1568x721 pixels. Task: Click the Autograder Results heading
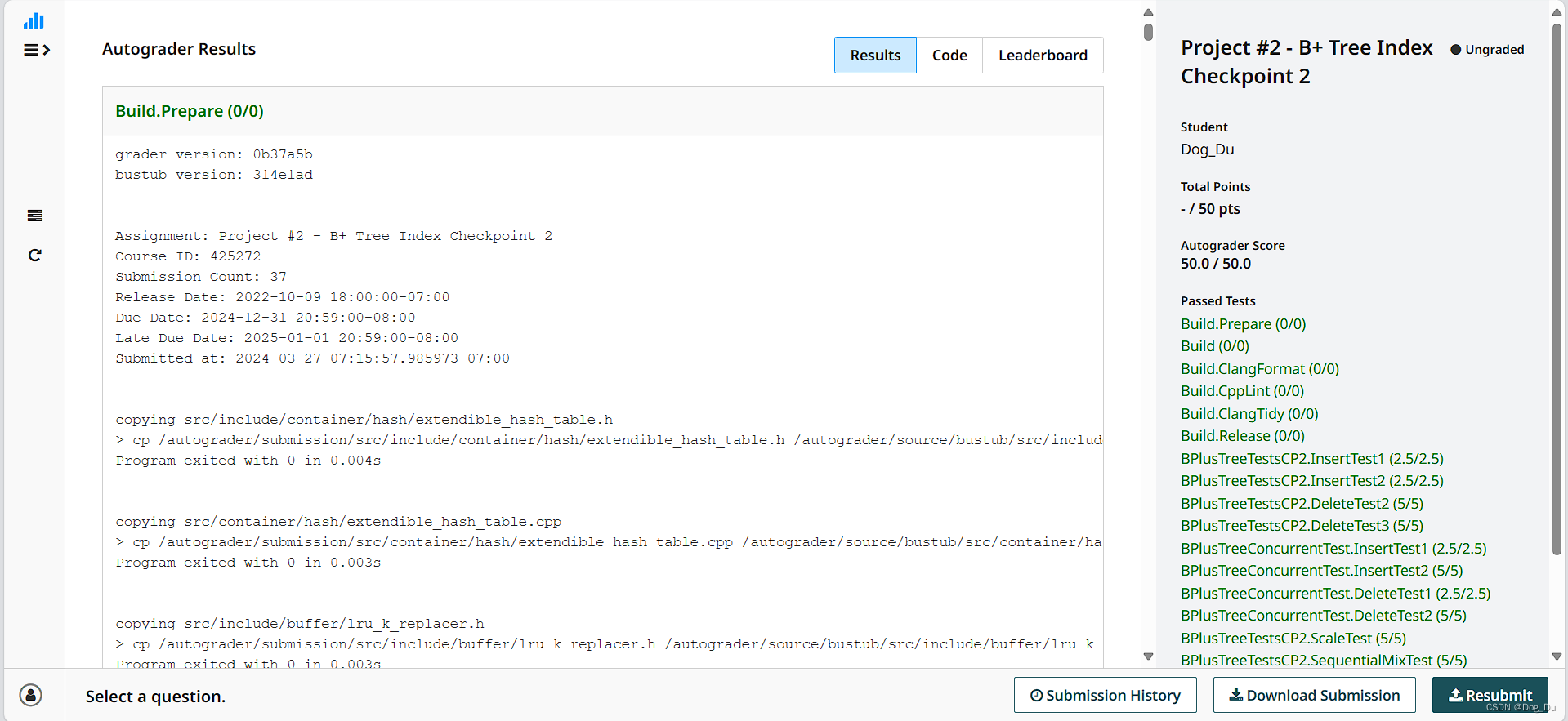pyautogui.click(x=179, y=49)
